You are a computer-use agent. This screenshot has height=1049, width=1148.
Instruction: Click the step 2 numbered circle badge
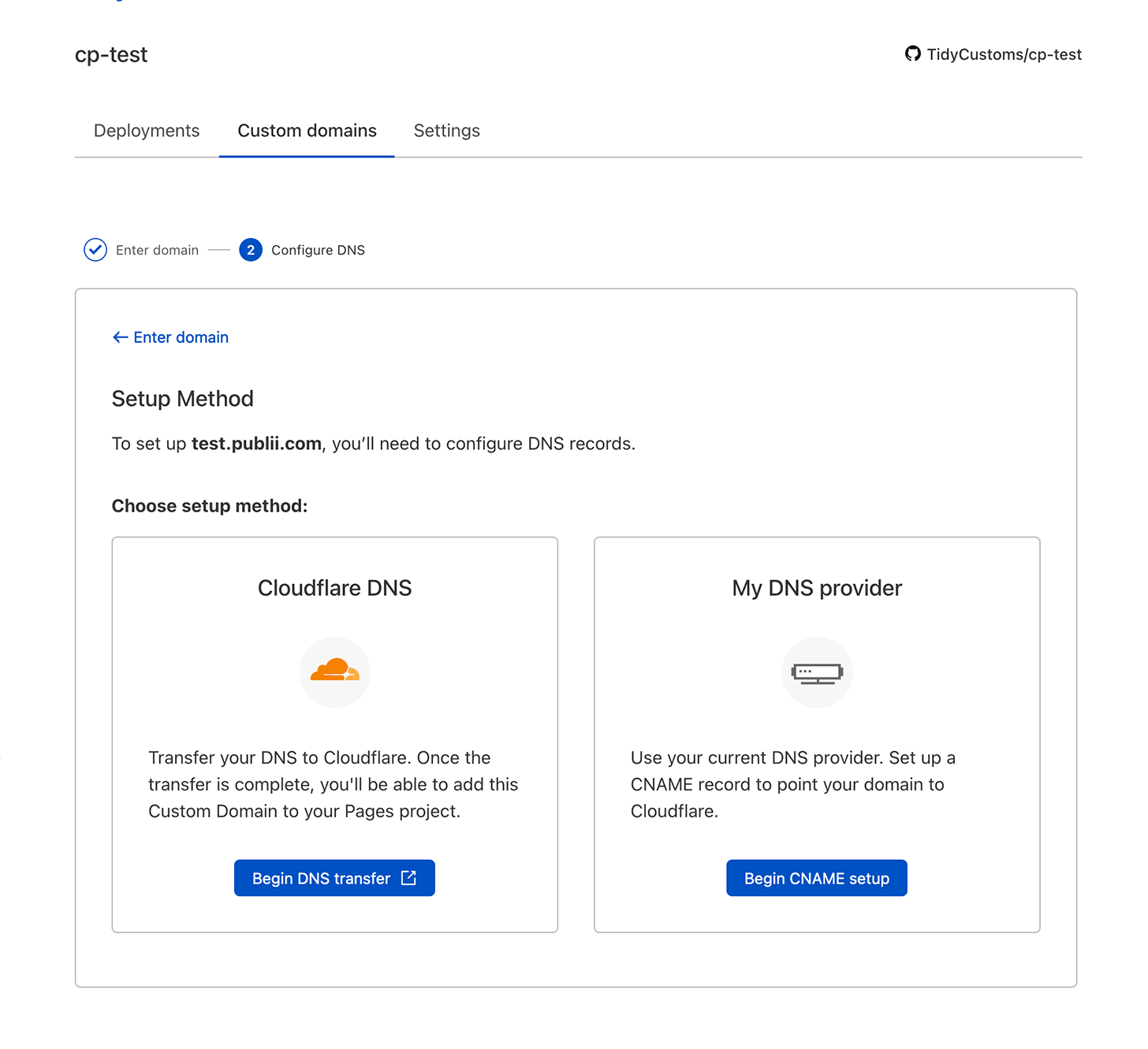coord(250,249)
